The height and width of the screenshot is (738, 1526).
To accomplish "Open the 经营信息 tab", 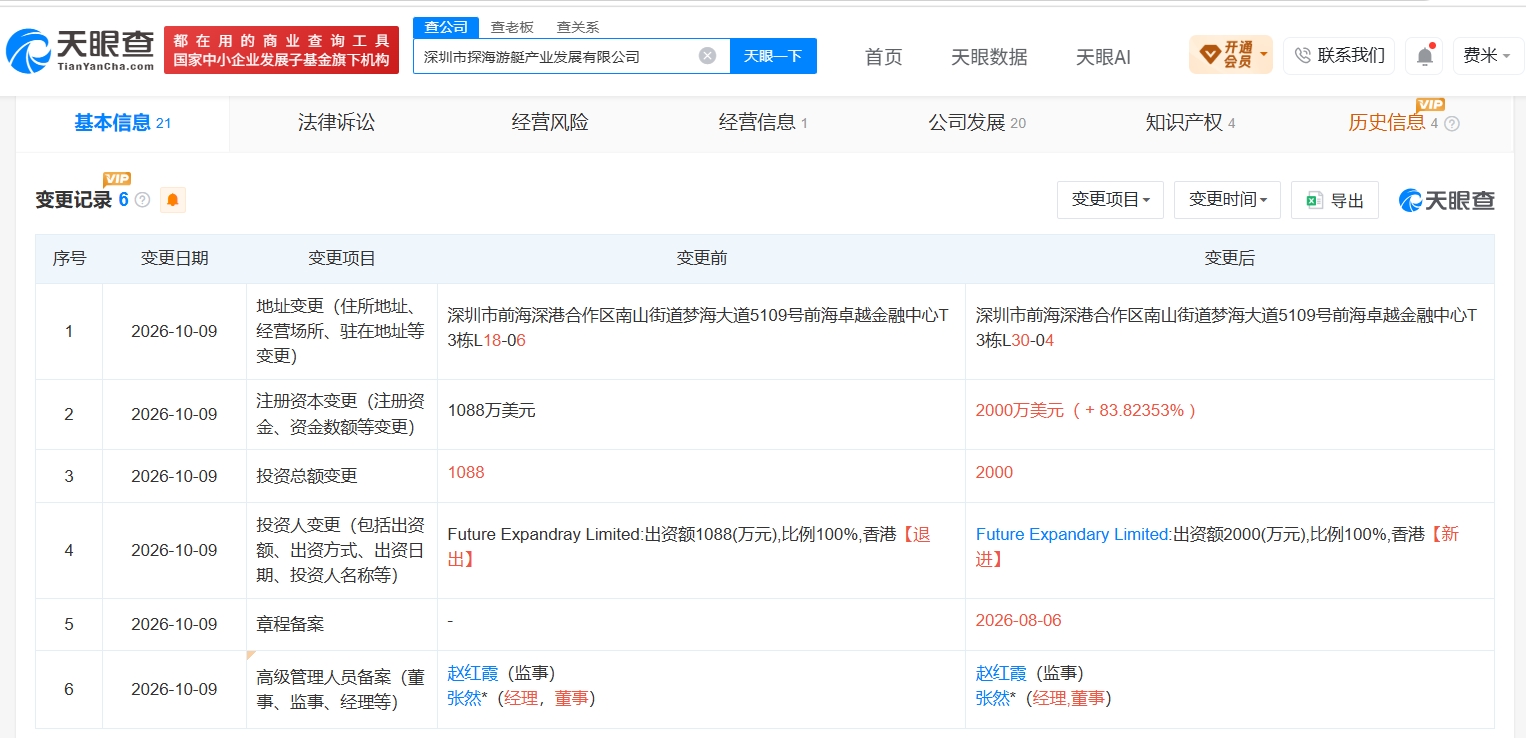I will (763, 123).
